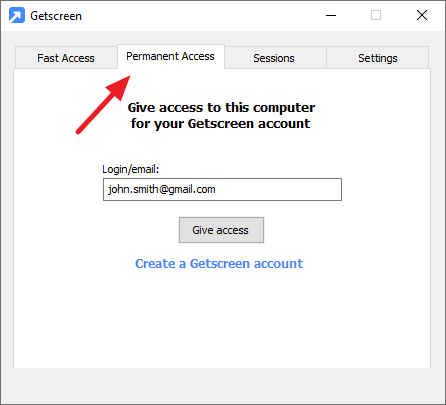Click the Getscreen title text
The height and width of the screenshot is (405, 446).
[56, 16]
